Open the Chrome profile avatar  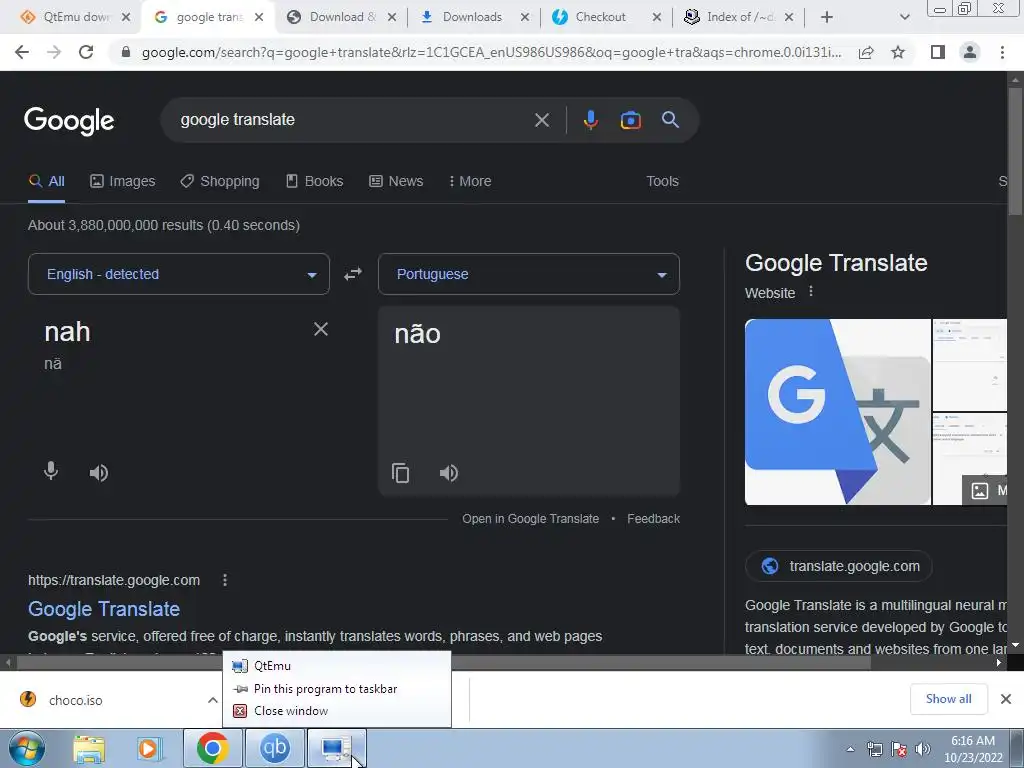pos(970,52)
